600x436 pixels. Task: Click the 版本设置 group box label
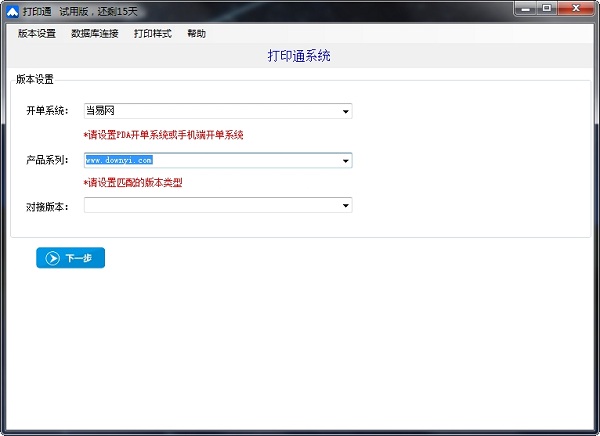point(36,79)
